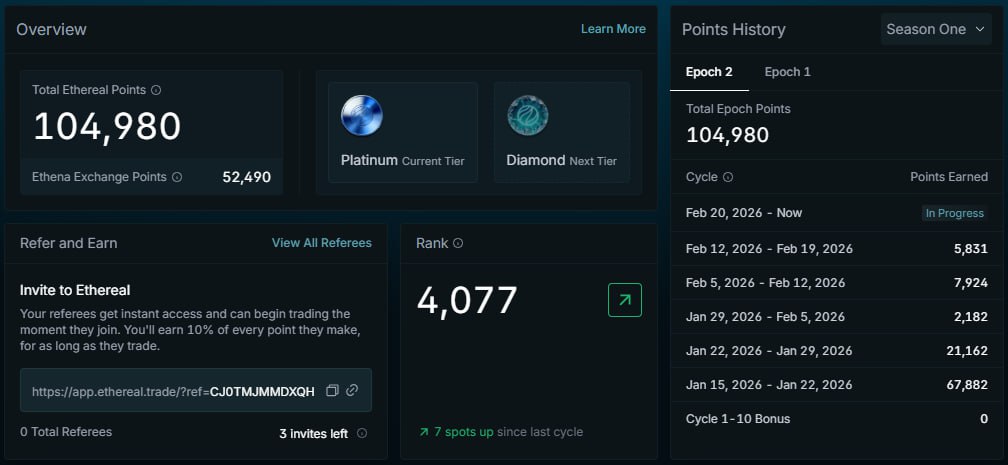Viewport: 1008px width, 465px height.
Task: Click the 21,162 points value
Action: (x=967, y=351)
